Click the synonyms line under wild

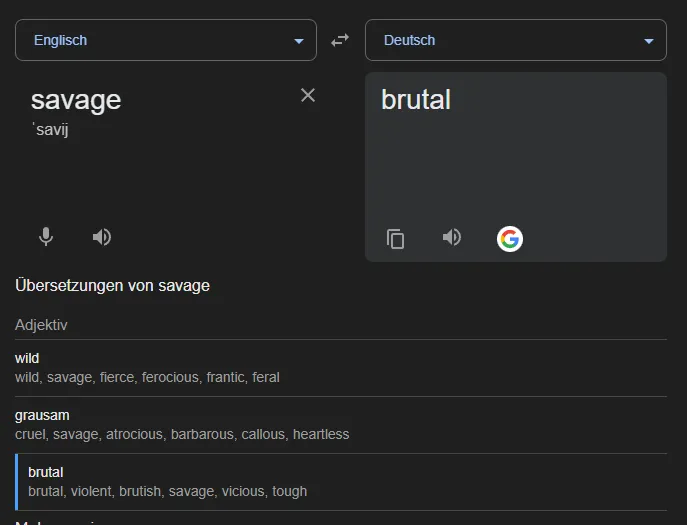point(147,377)
